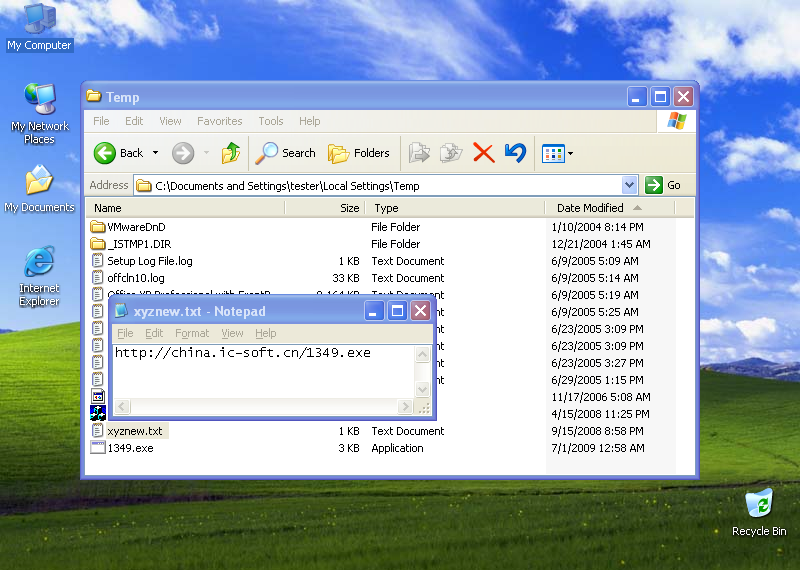The height and width of the screenshot is (570, 800).
Task: Click the Temp folder title bar icon
Action: click(x=94, y=96)
